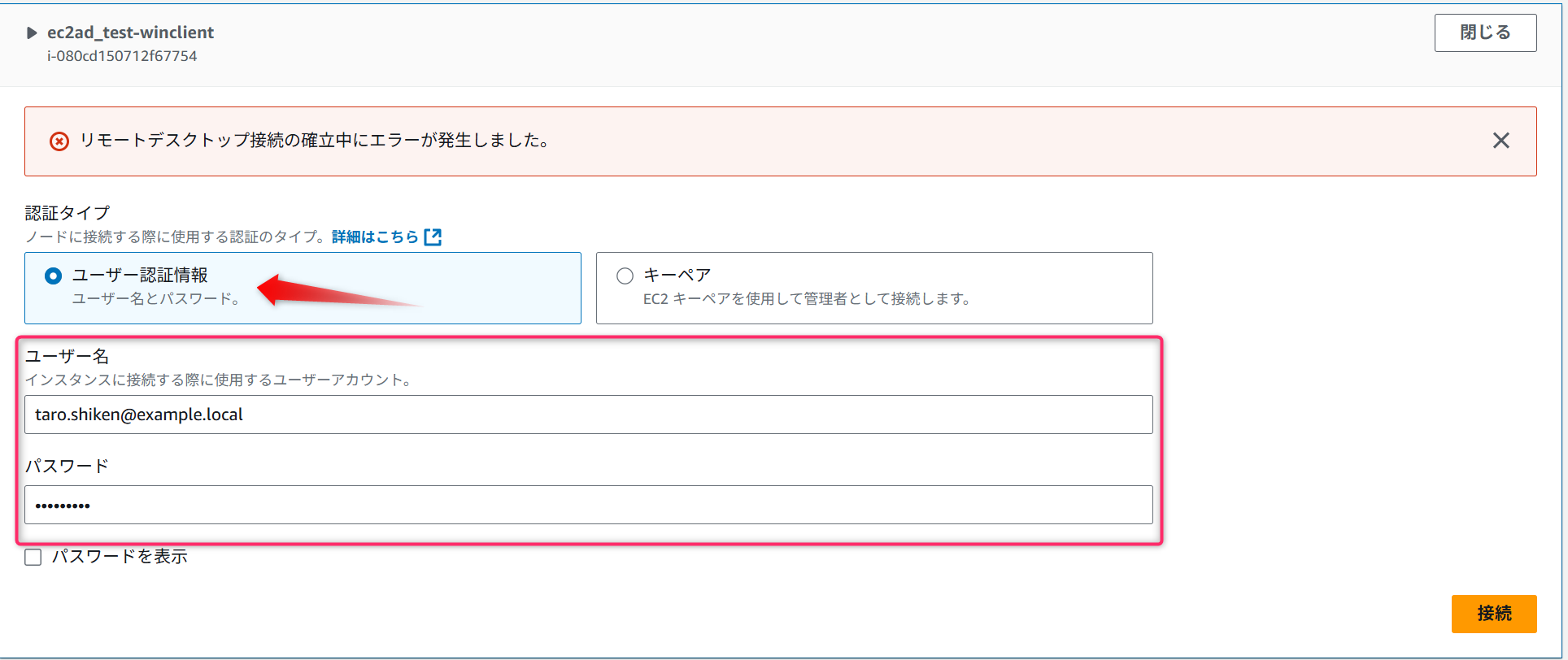Open the 詳細はこちら link
The height and width of the screenshot is (660, 1568).
pos(375,237)
